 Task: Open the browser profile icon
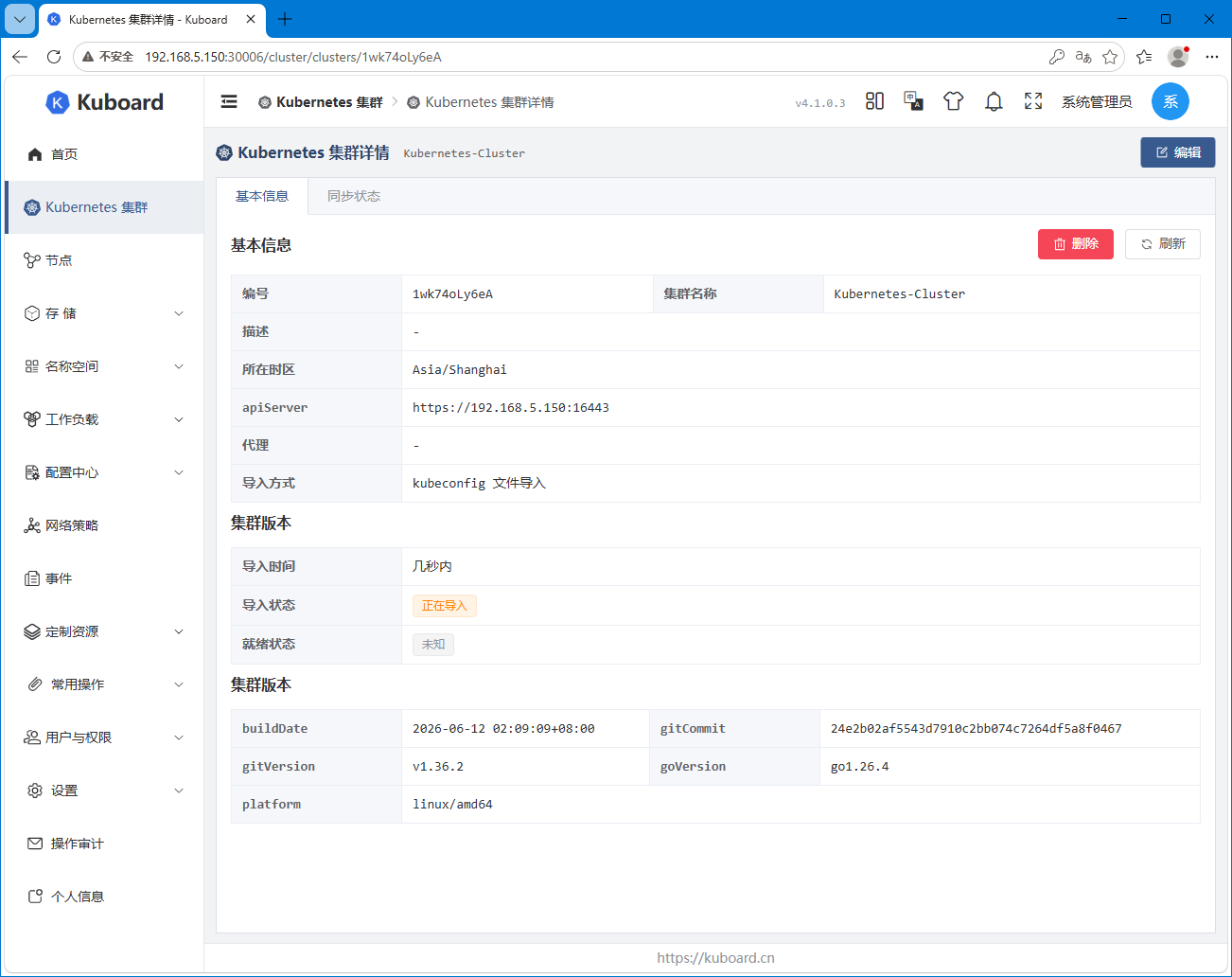tap(1178, 57)
